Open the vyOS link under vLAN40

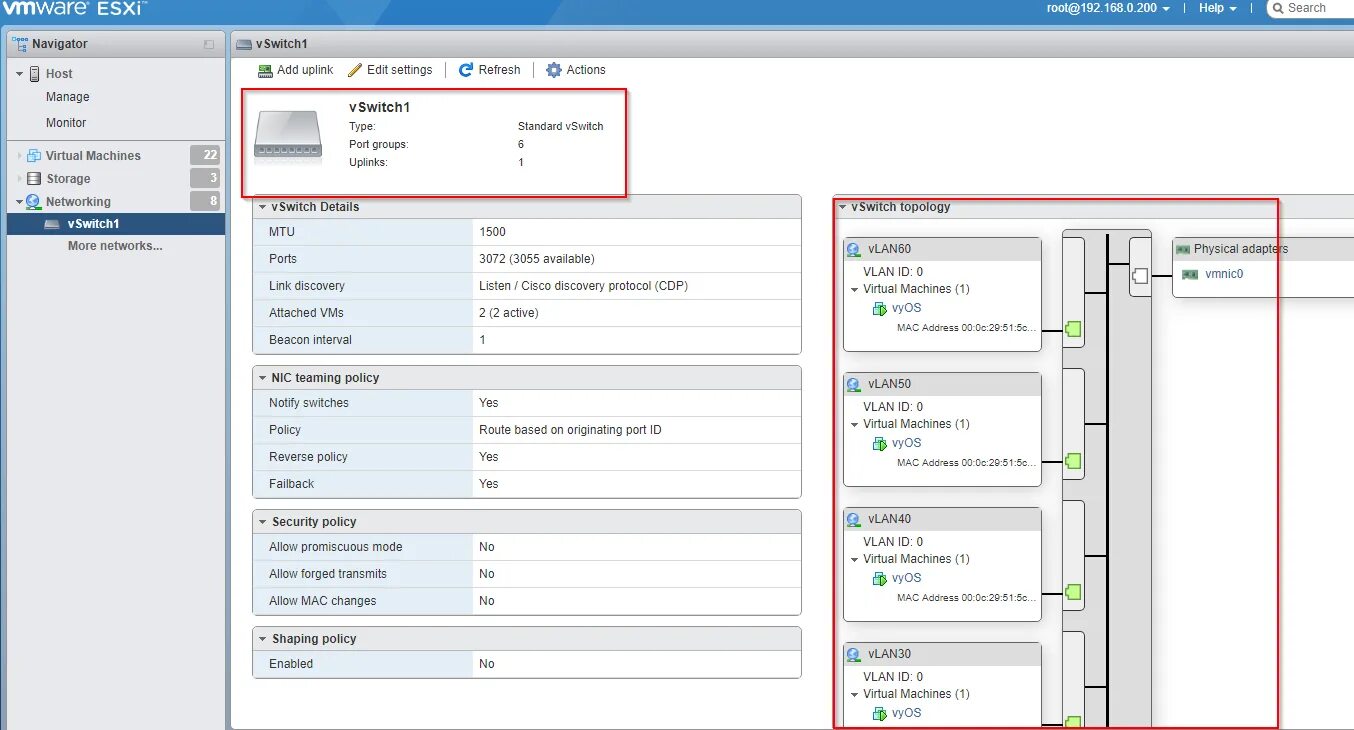[907, 578]
